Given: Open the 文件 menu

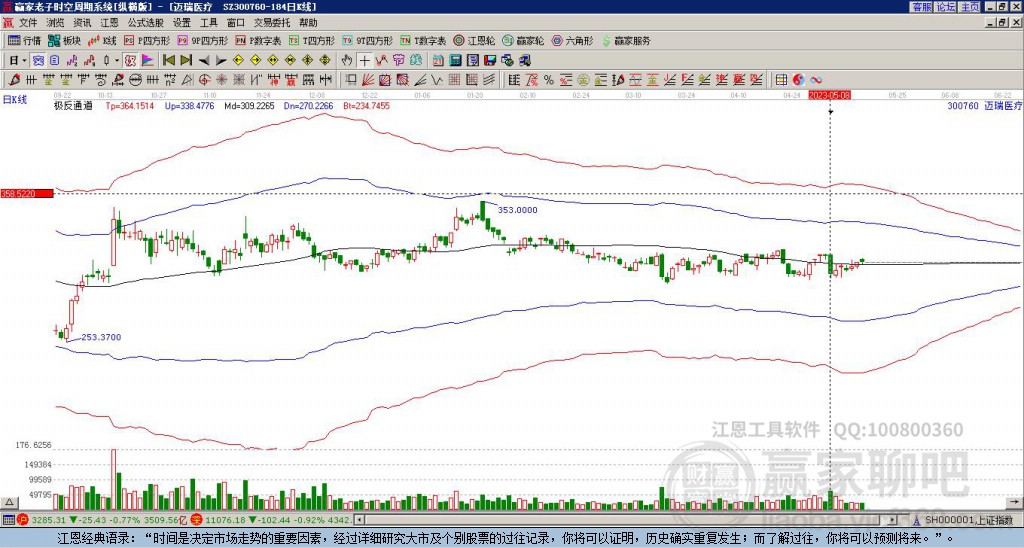Looking at the screenshot, I should pos(28,23).
